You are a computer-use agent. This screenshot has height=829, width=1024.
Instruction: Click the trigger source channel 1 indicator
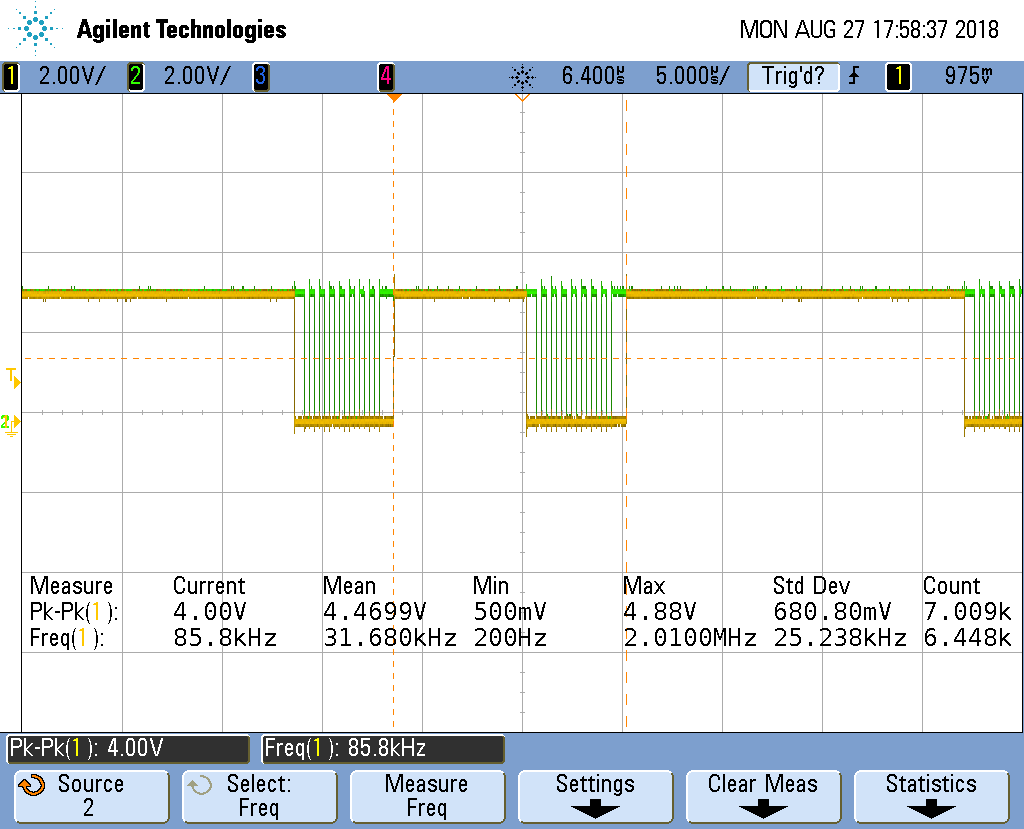(x=897, y=76)
